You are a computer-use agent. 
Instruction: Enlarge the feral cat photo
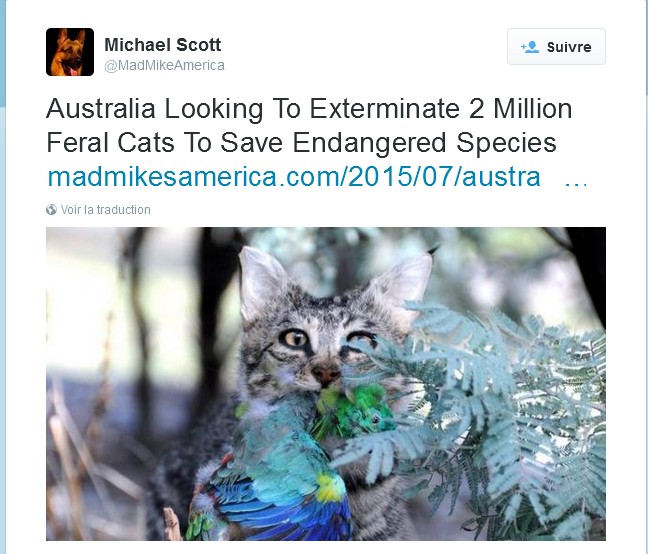[x=326, y=384]
